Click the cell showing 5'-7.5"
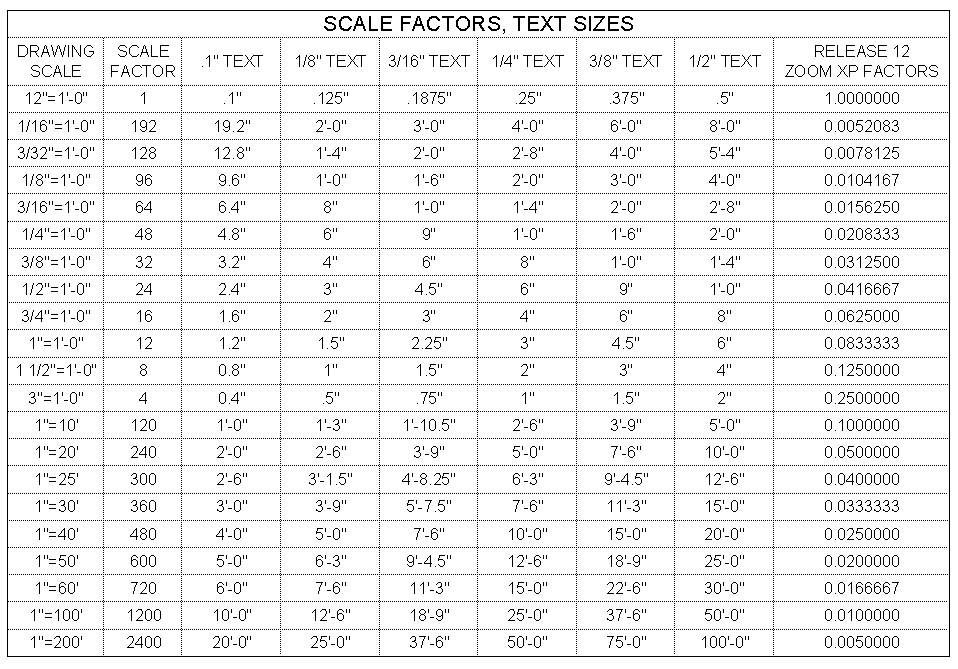Screen dimensions: 958x669 (429, 505)
